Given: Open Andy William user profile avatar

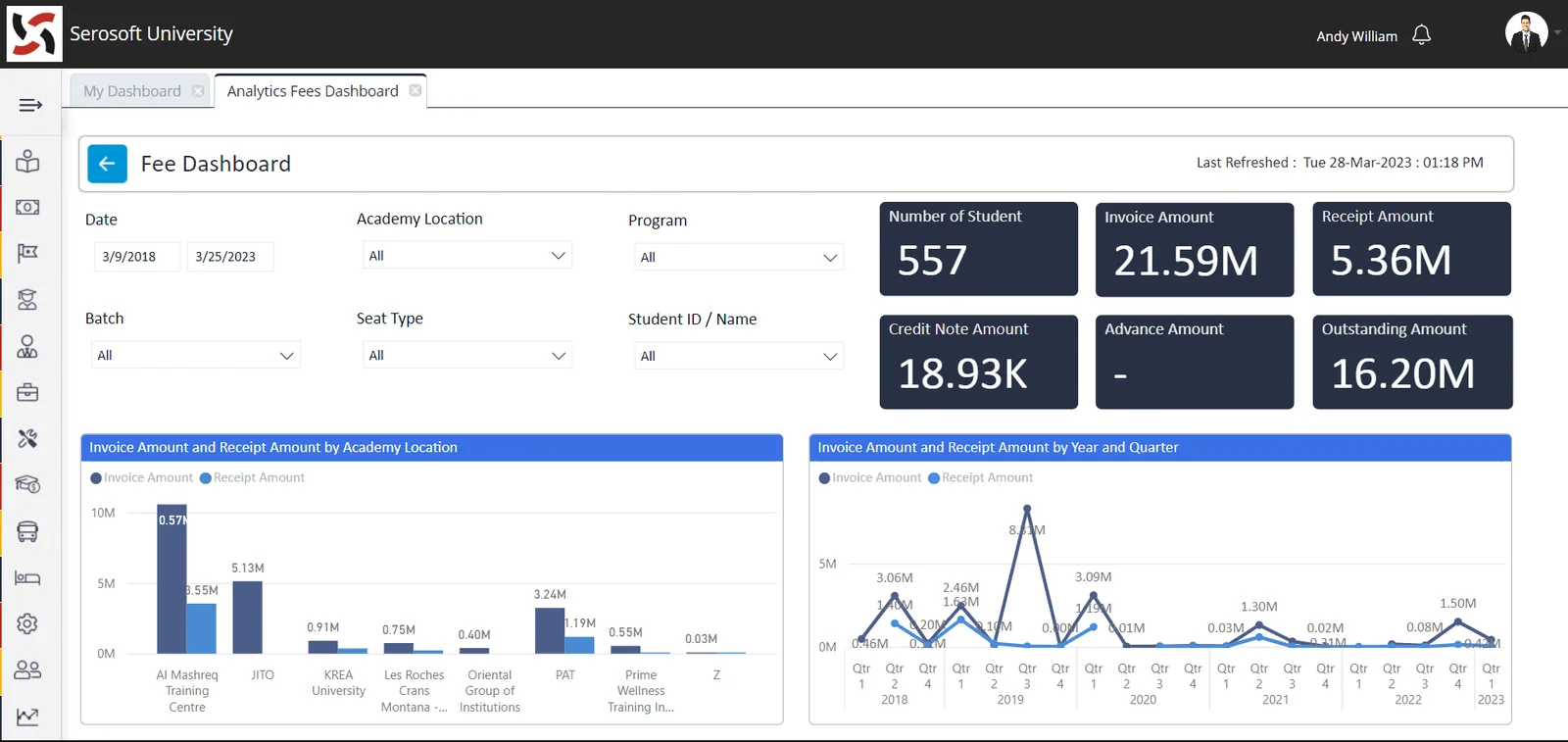Looking at the screenshot, I should point(1526,32).
